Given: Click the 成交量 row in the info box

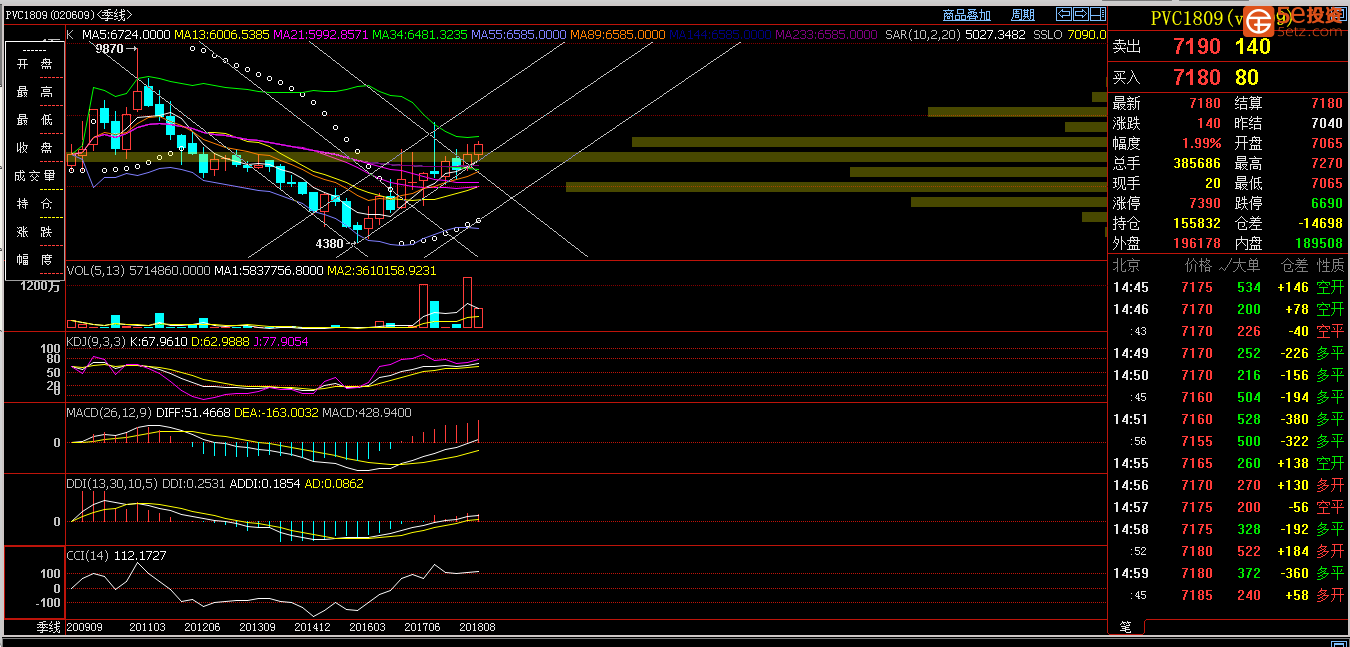Looking at the screenshot, I should tap(34, 176).
